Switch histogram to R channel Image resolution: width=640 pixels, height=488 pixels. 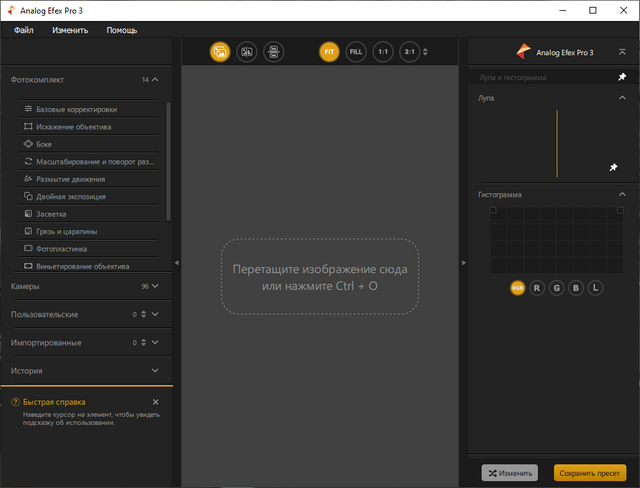(x=537, y=288)
